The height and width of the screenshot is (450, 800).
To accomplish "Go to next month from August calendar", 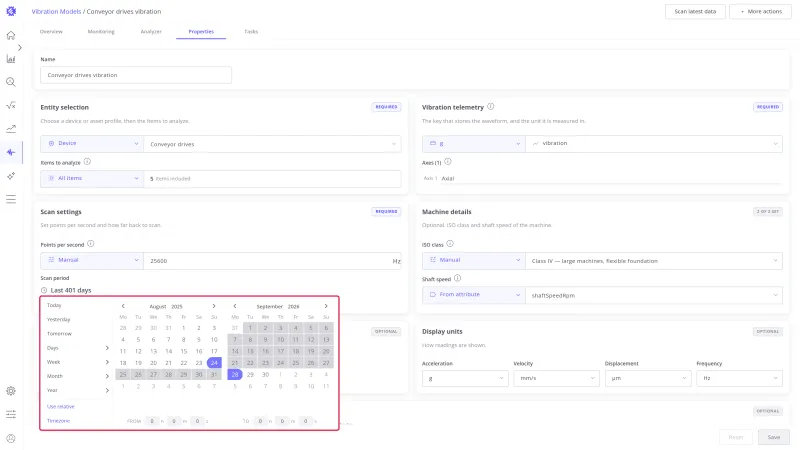I will click(214, 306).
